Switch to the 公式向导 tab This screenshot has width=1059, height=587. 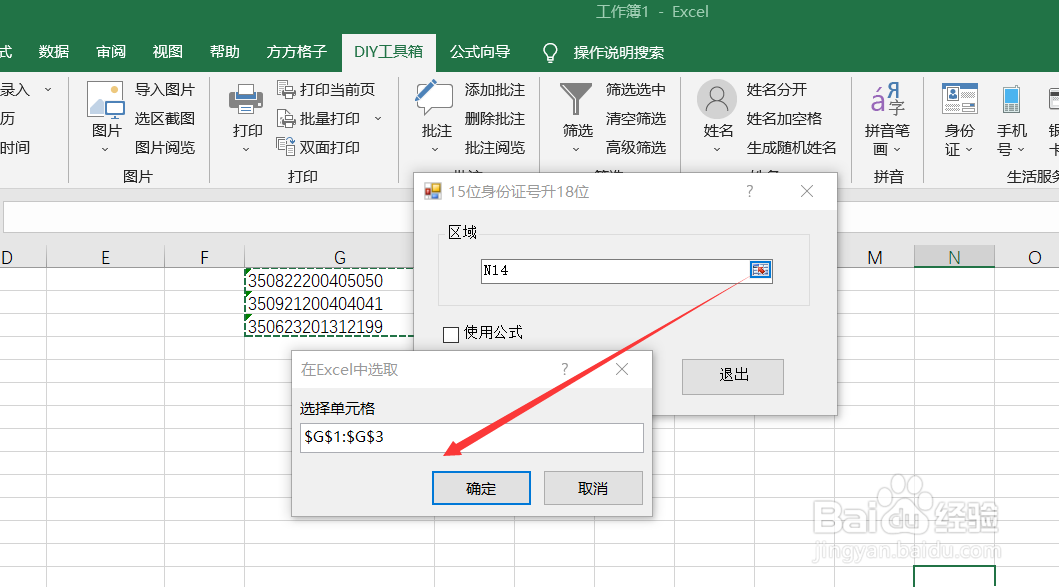pyautogui.click(x=480, y=52)
